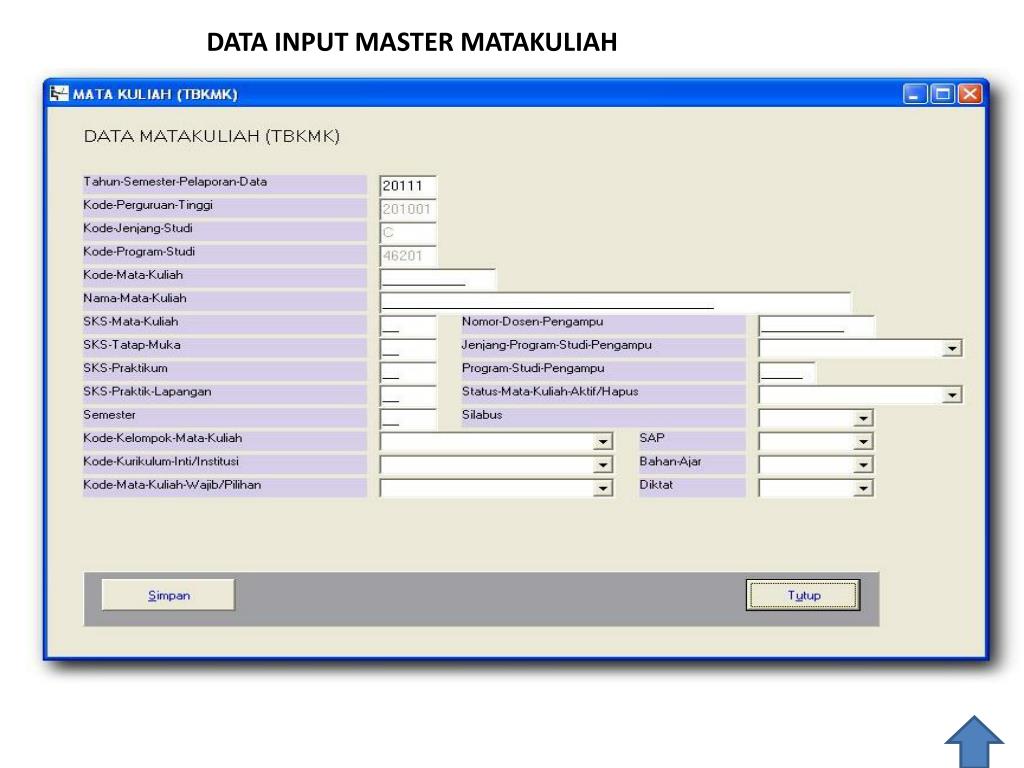Open the Kode-Mata-Kuliah-Wajib/Pilihan dropdown
The width and height of the screenshot is (1024, 768).
(x=603, y=488)
